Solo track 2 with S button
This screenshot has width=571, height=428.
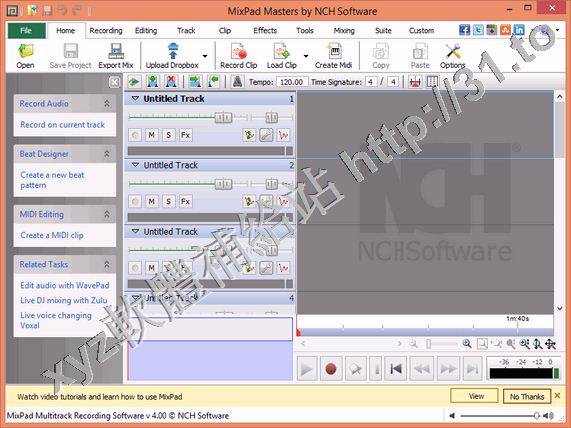(168, 201)
